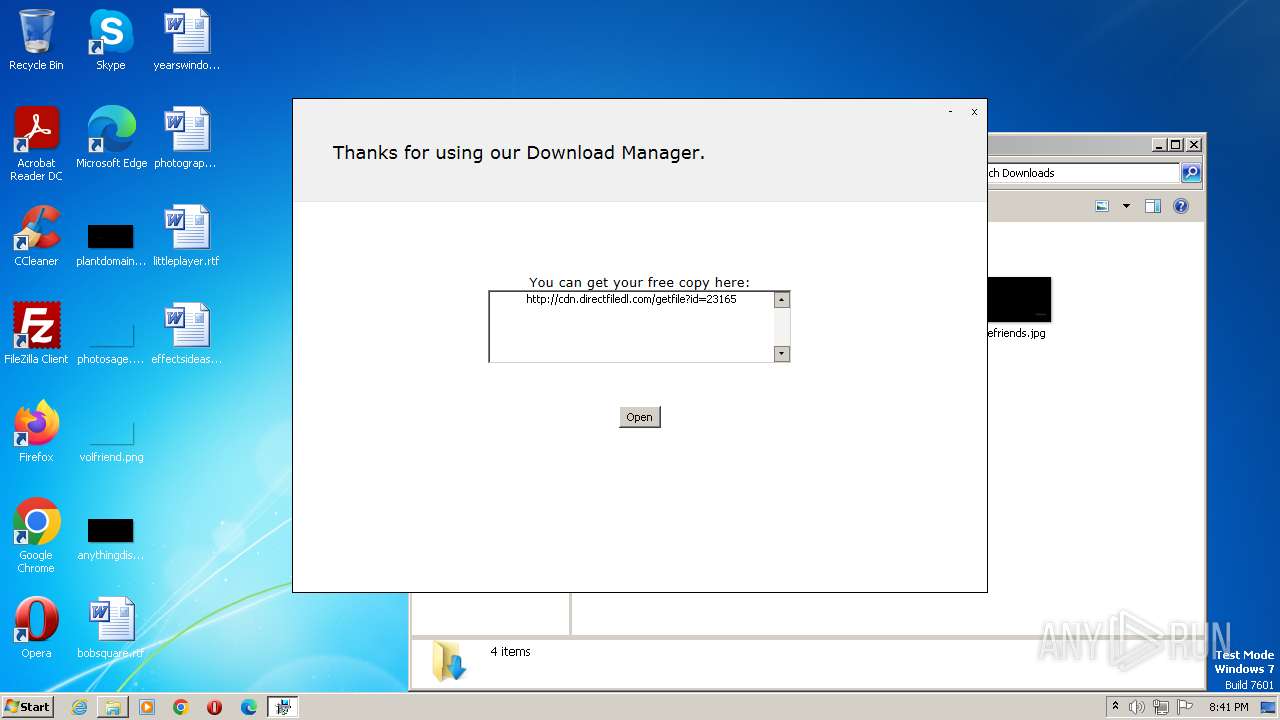Screen dimensions: 1280x720
Task: Select the FileZilla Client shortcut
Action: click(x=36, y=334)
